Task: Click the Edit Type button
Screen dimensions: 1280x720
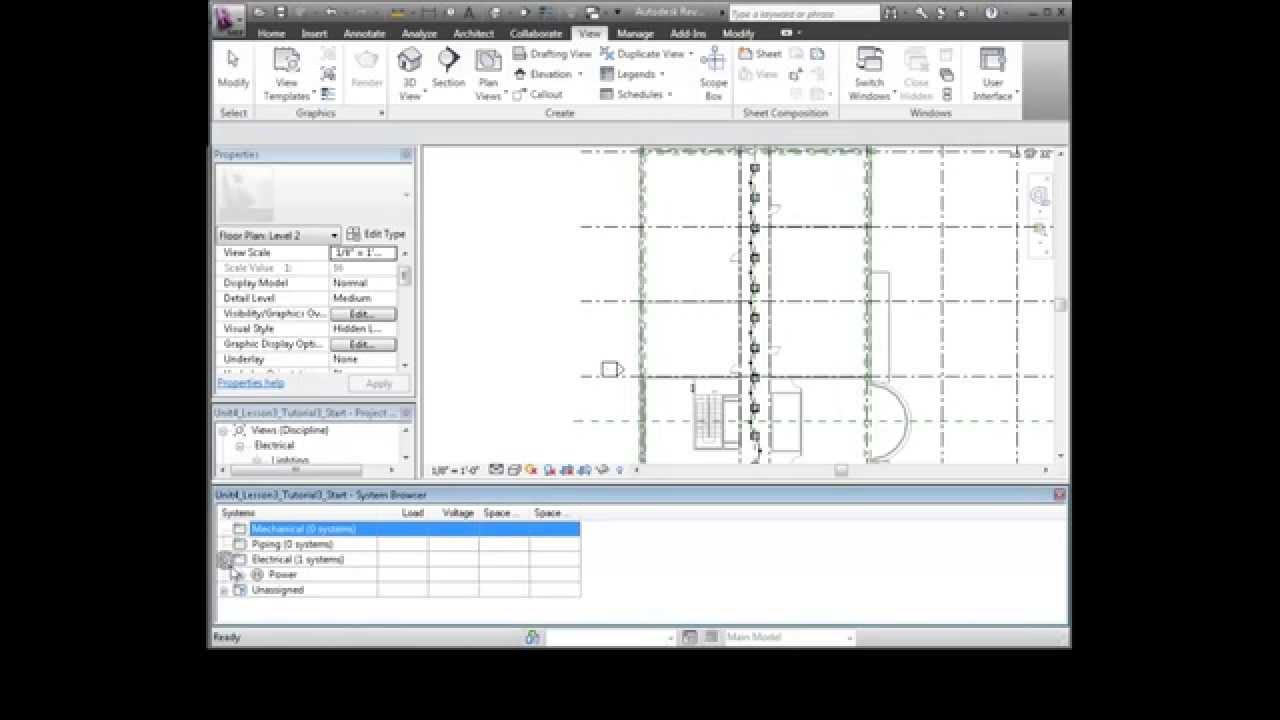Action: point(377,233)
